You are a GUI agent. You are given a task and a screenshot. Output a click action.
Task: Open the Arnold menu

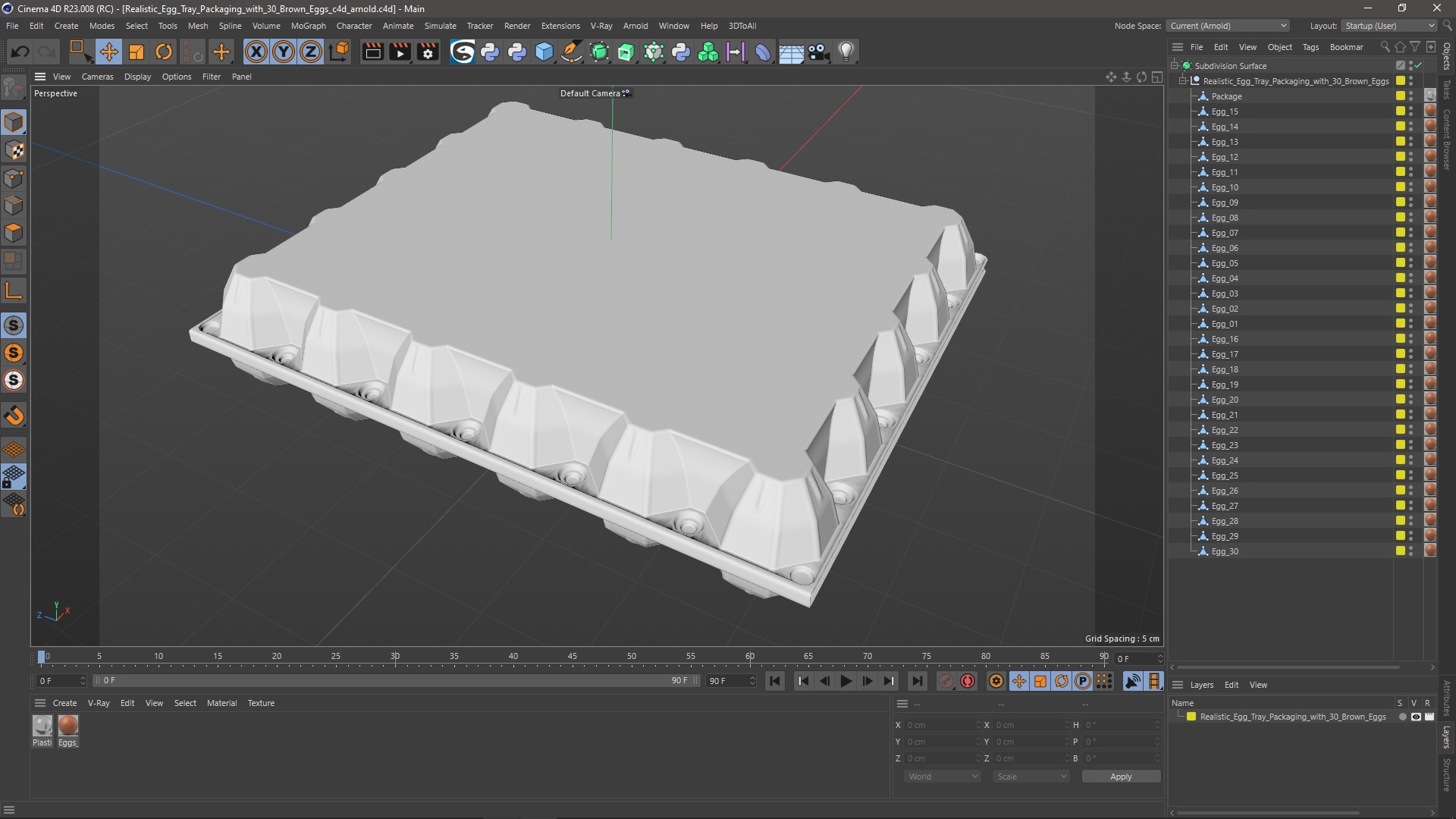click(x=635, y=26)
